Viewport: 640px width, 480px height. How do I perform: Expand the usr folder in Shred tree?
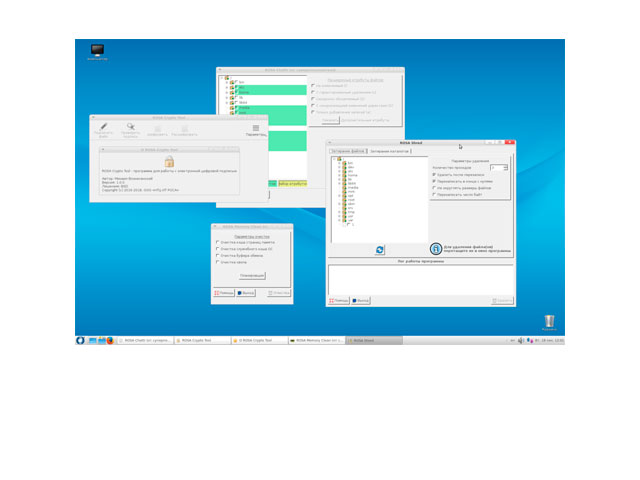coord(339,216)
